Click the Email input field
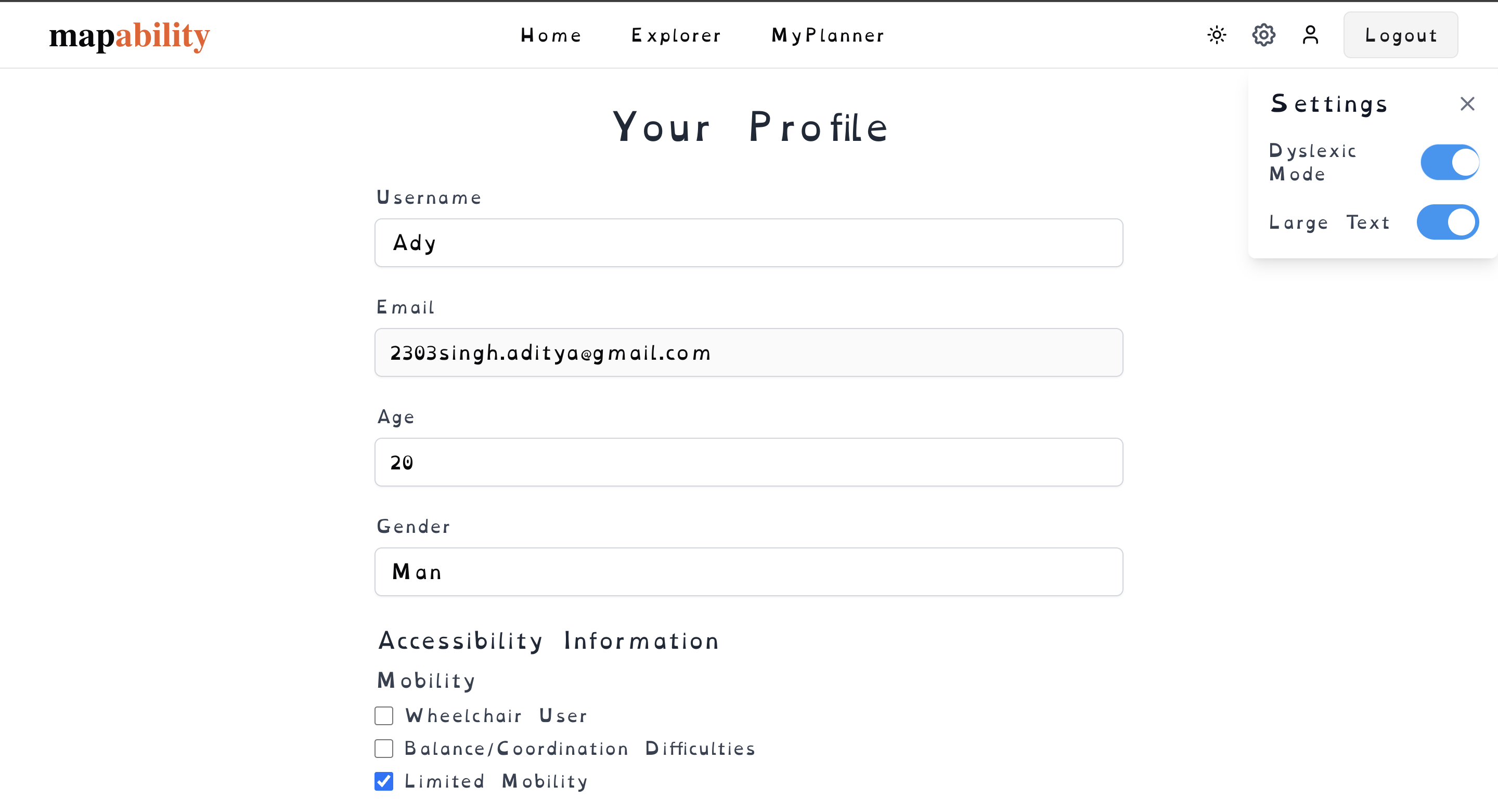 click(748, 352)
